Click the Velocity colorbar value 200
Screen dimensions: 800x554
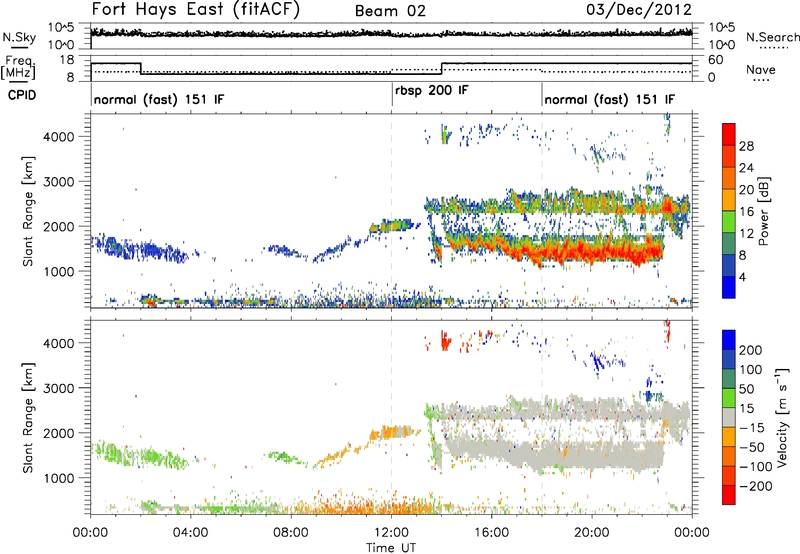[751, 350]
